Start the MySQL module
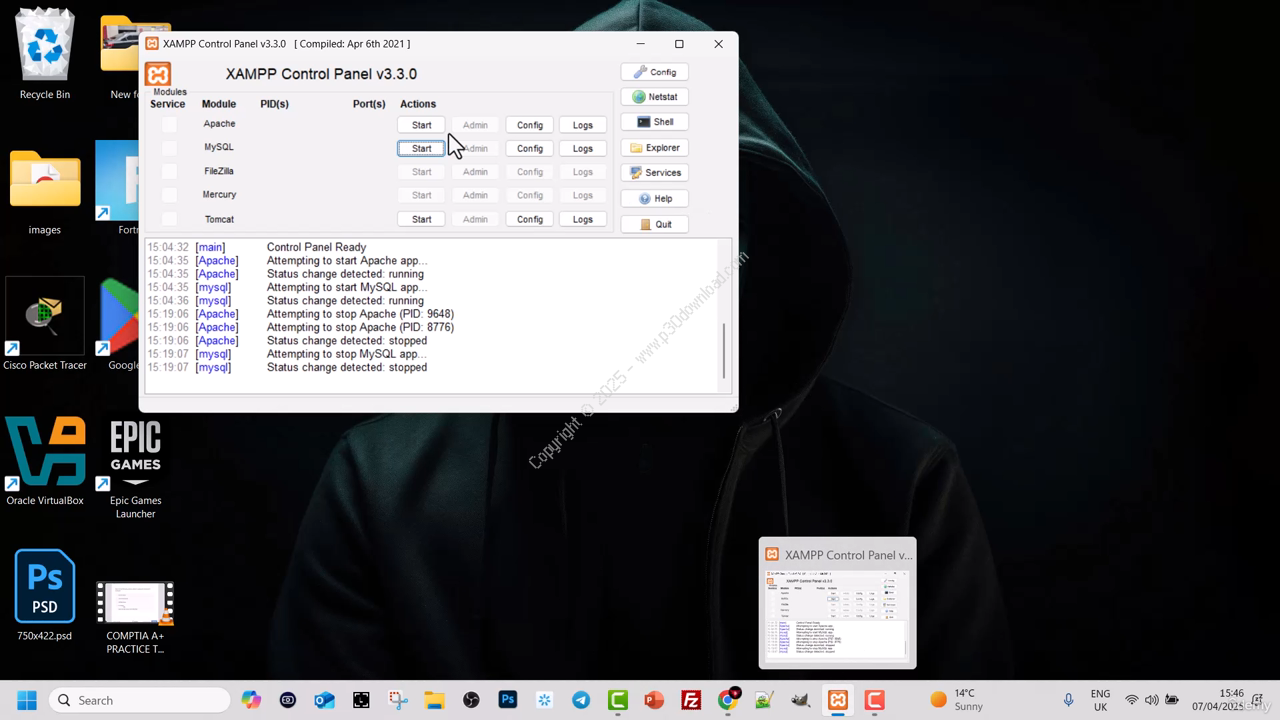Viewport: 1280px width, 720px height. [421, 148]
